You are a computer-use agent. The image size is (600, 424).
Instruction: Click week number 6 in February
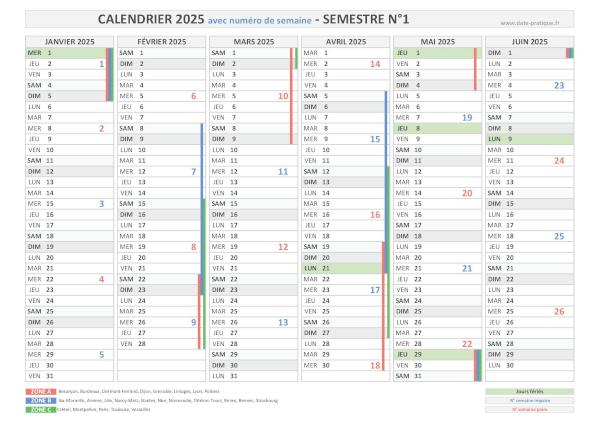(194, 96)
